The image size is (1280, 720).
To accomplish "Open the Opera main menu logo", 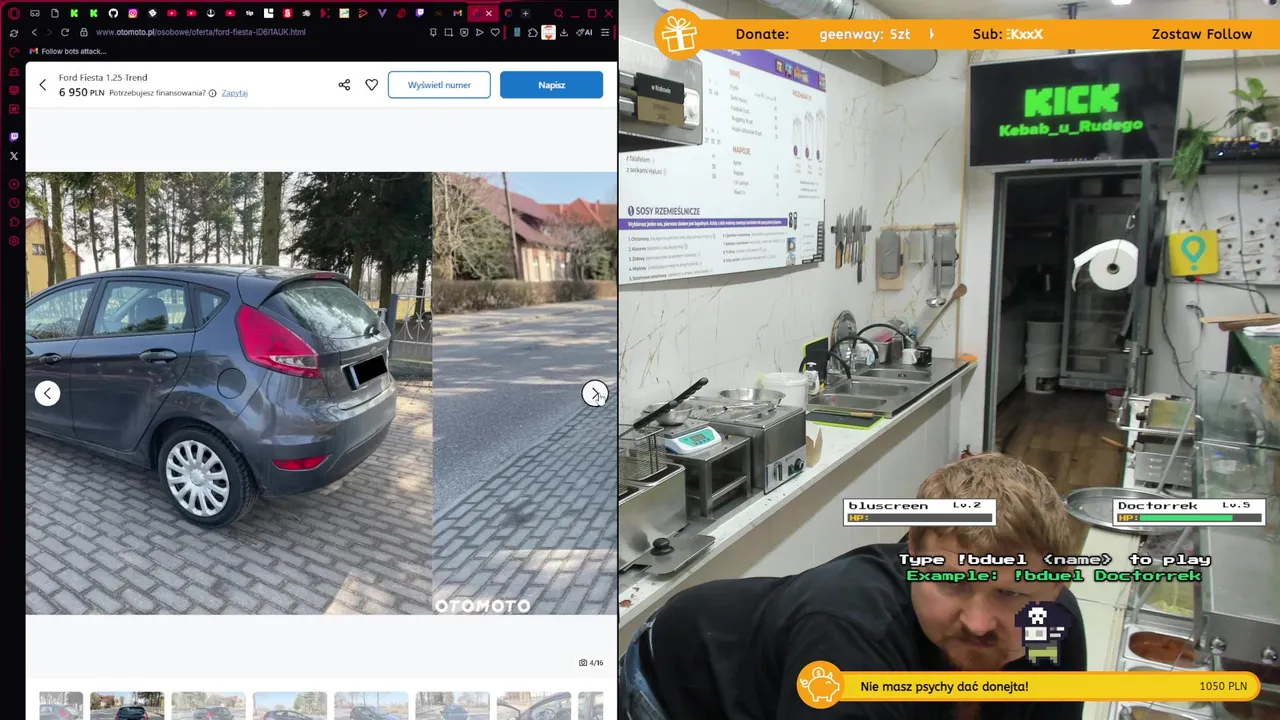I will 14,13.
